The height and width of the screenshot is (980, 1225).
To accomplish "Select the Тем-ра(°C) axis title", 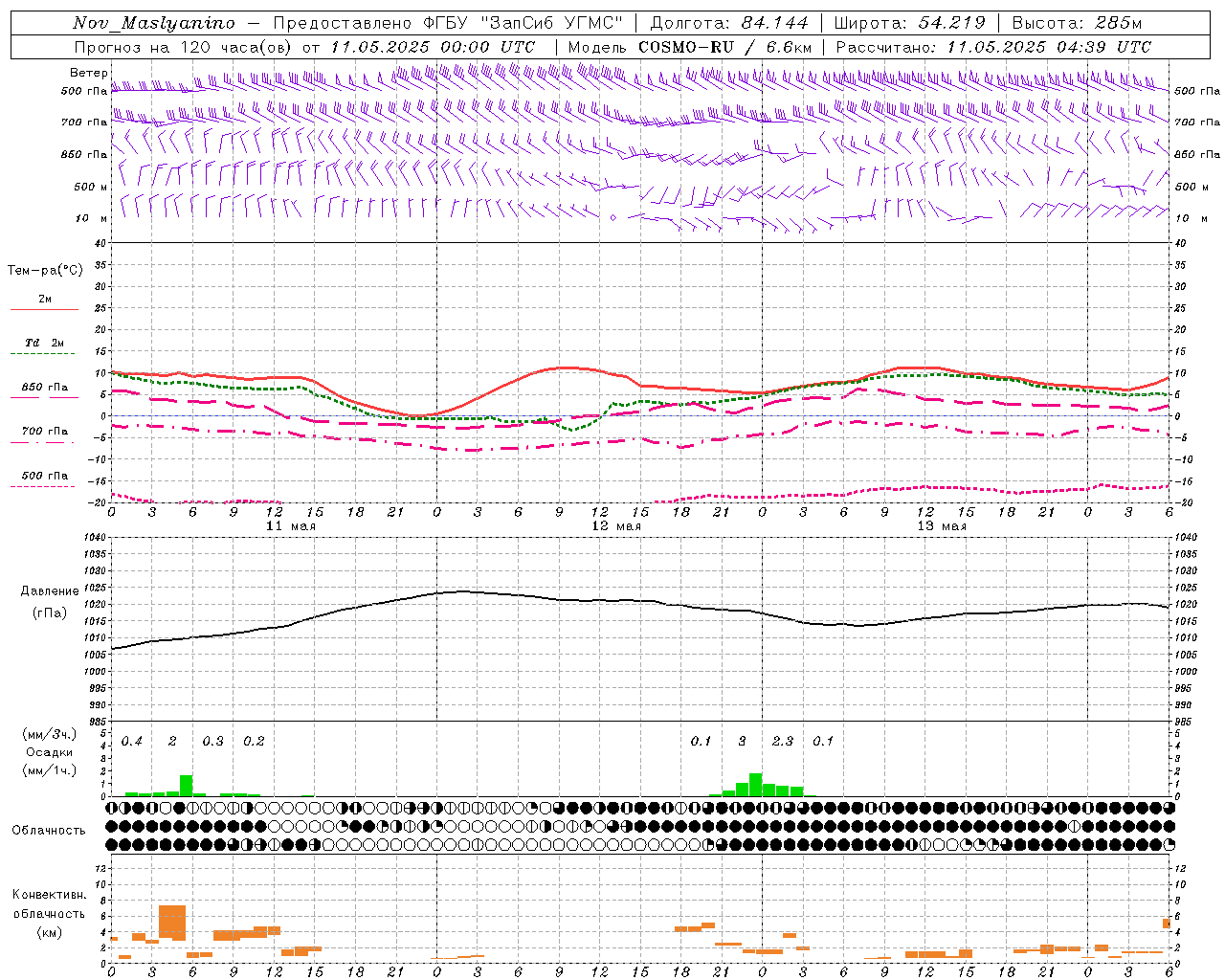I will click(x=45, y=271).
